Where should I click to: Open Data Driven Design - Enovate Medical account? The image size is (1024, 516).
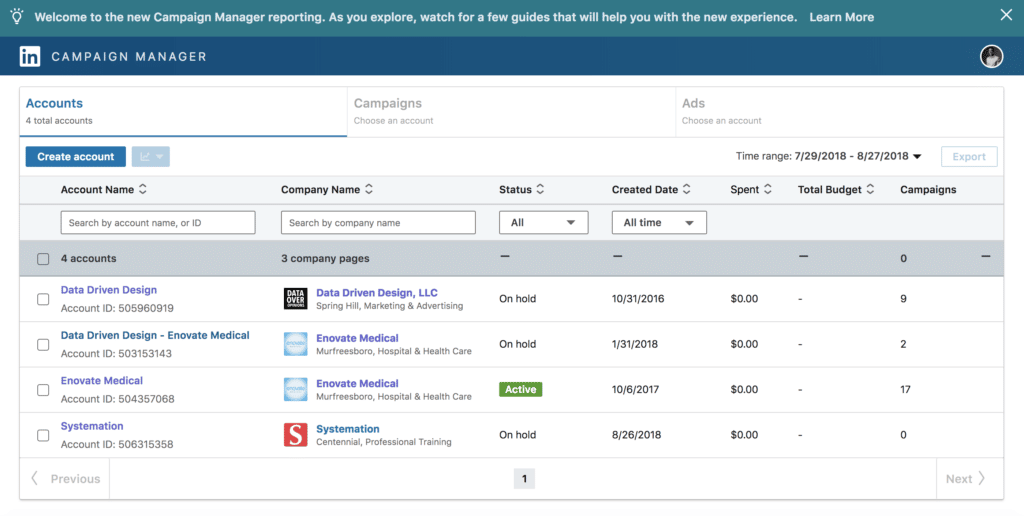pyautogui.click(x=155, y=335)
